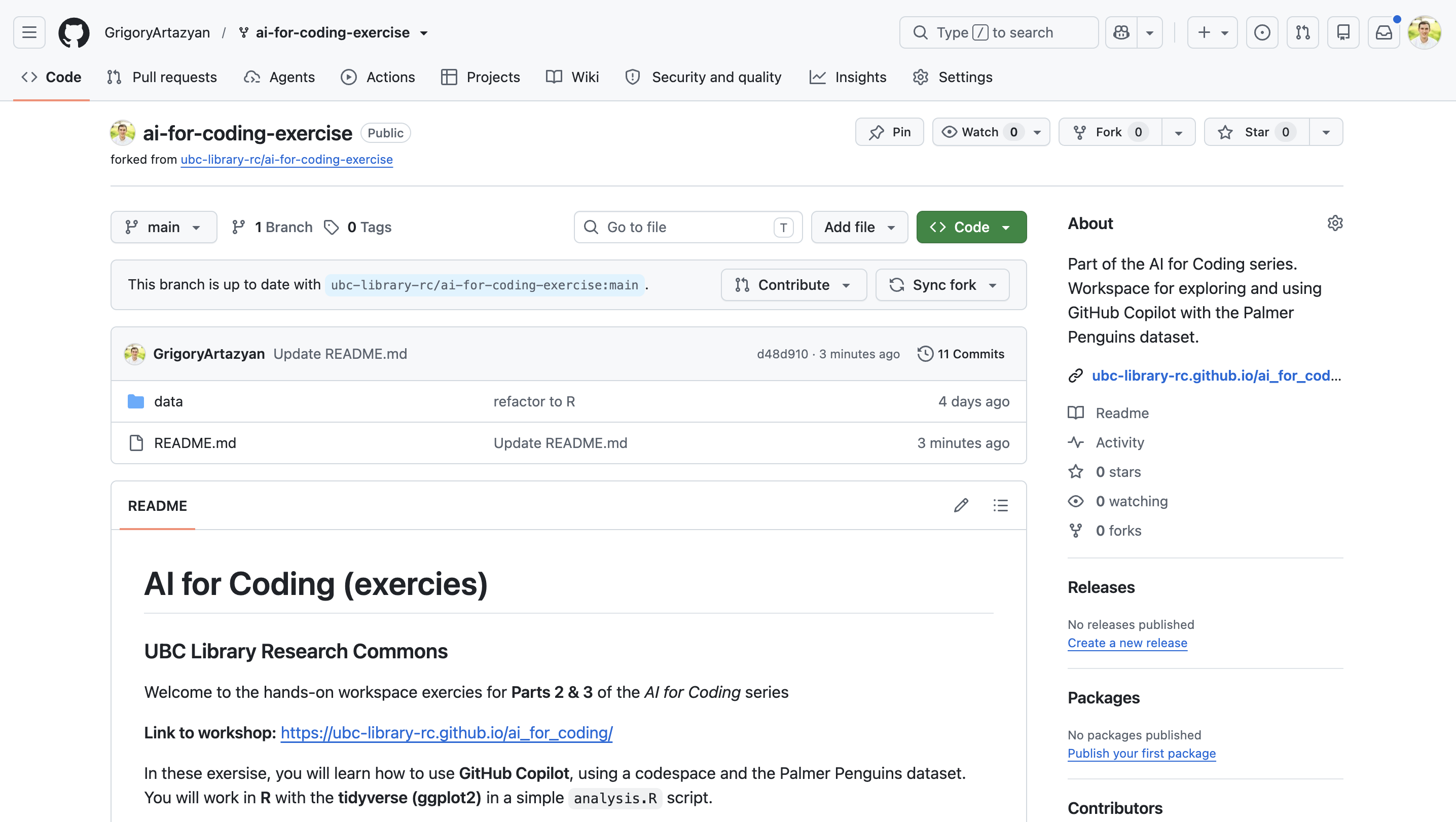This screenshot has width=1456, height=822.
Task: Expand the Sync fork dropdown
Action: [942, 285]
